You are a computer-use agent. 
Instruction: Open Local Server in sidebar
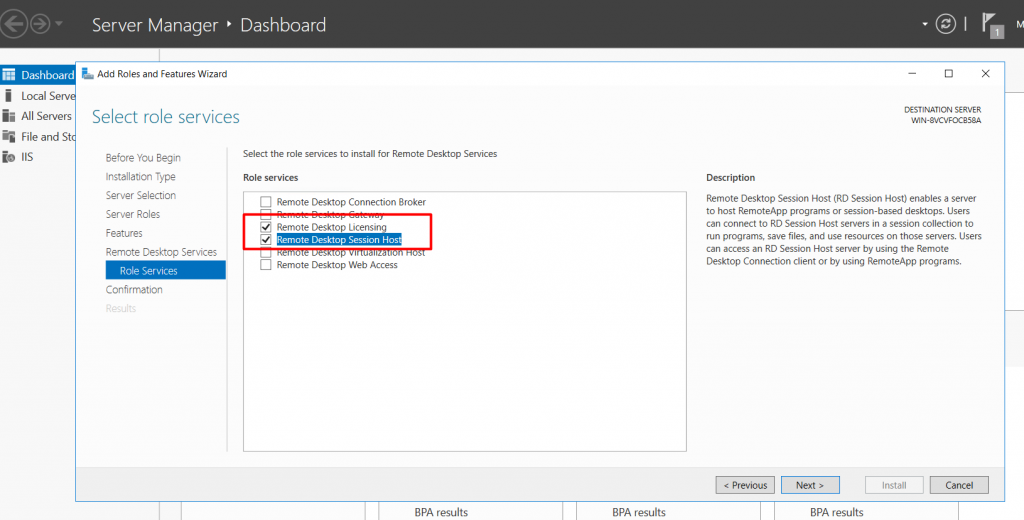tap(48, 96)
